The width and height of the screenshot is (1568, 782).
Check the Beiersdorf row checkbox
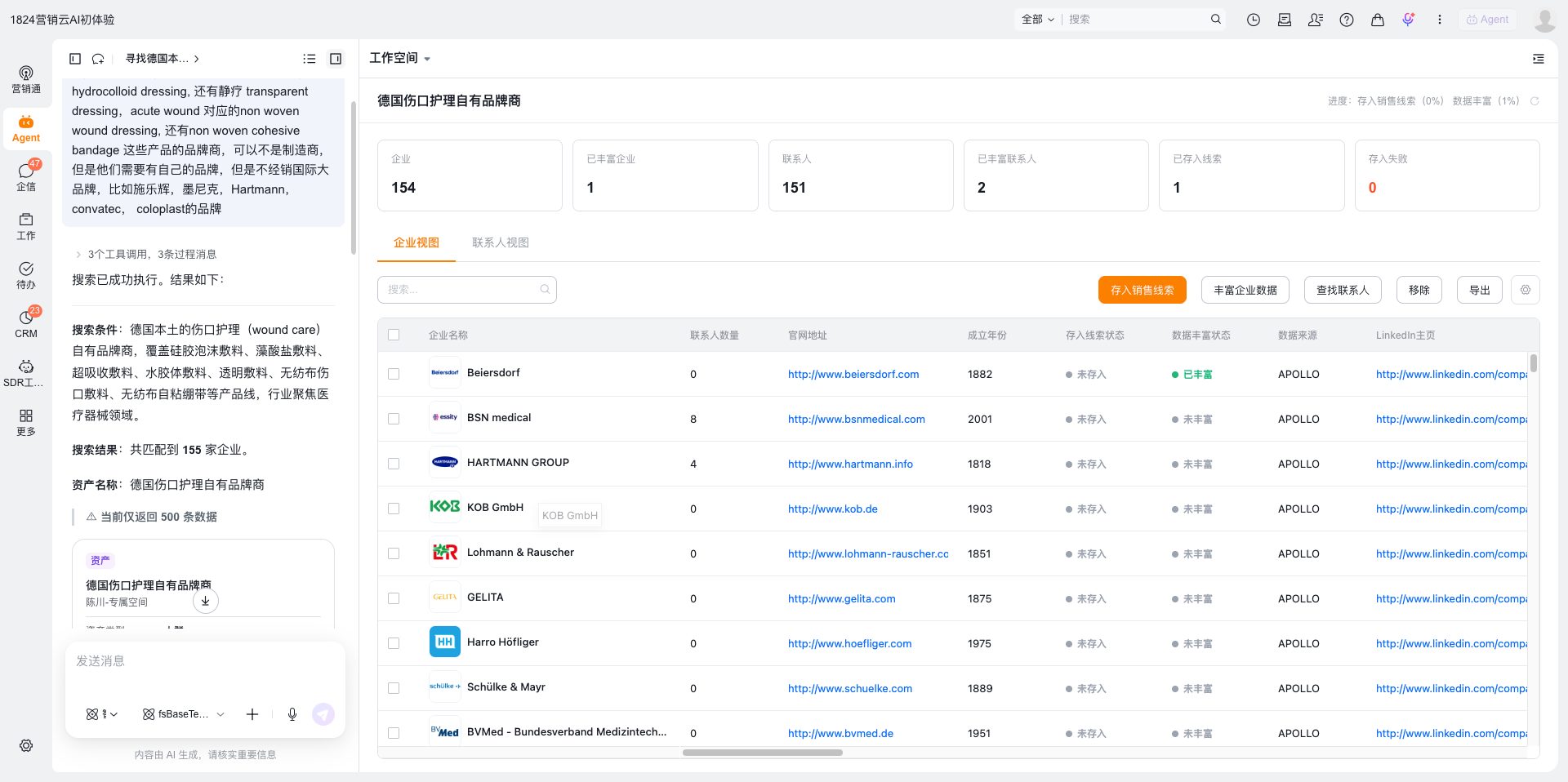click(x=394, y=374)
